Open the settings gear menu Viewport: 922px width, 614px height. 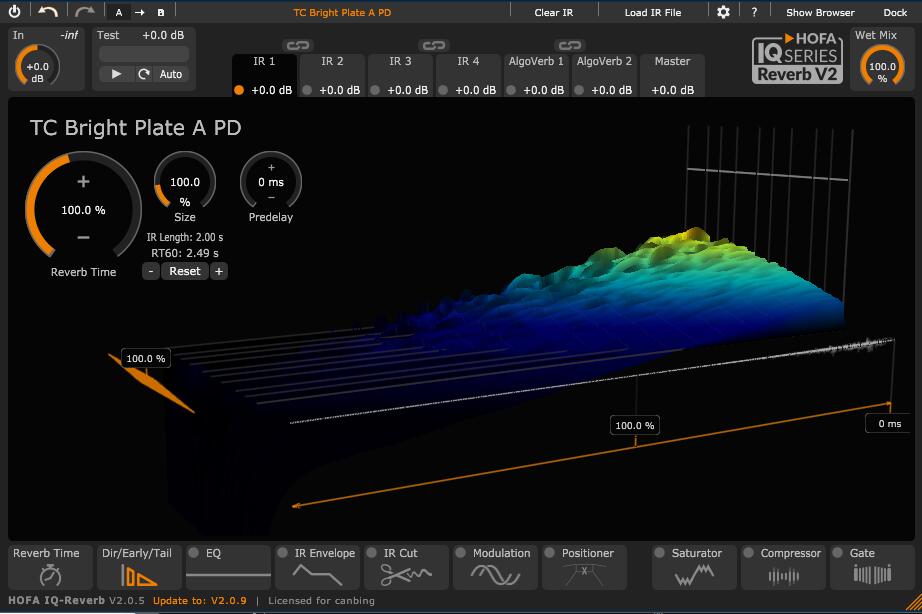723,12
